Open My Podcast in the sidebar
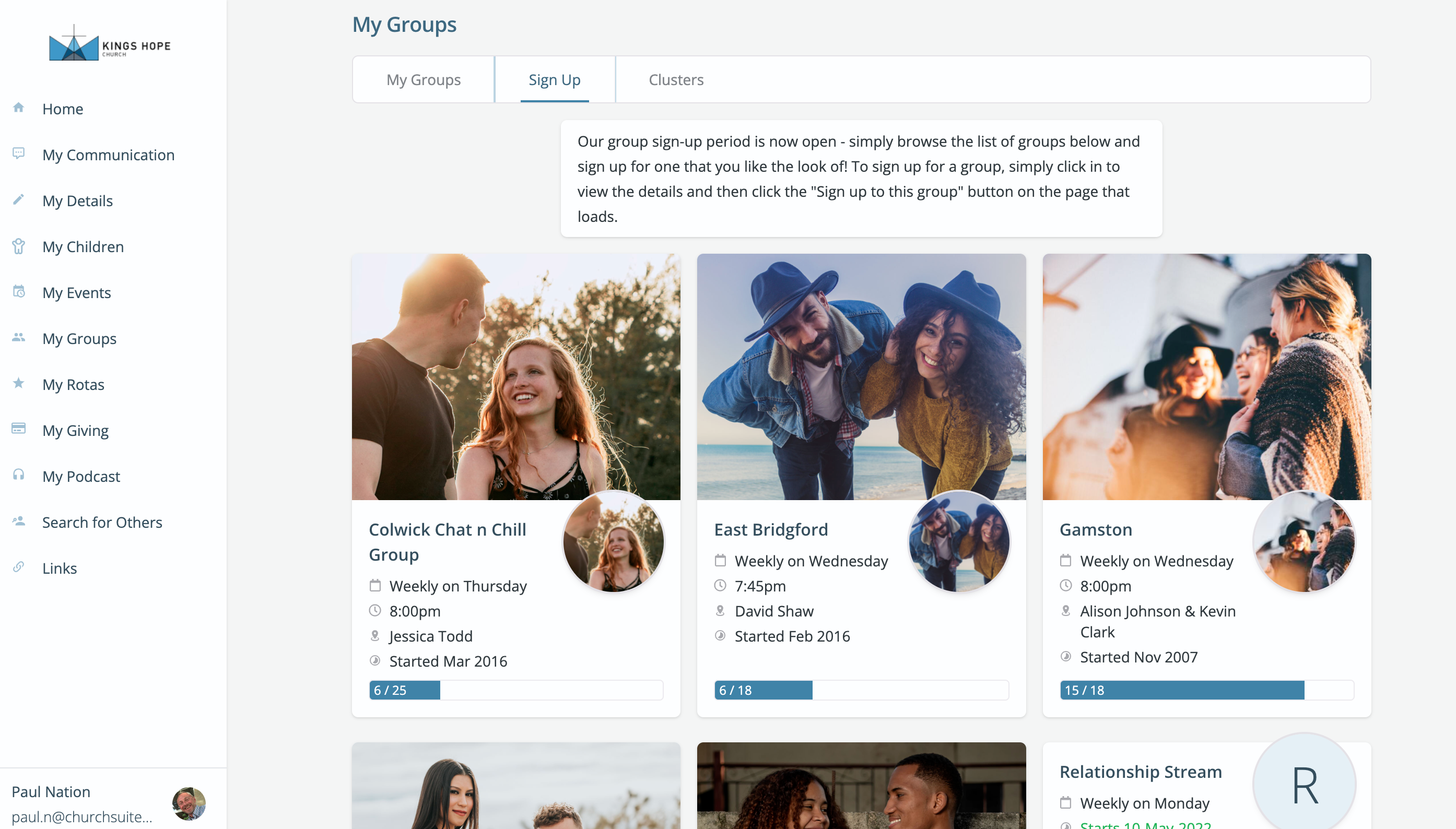1456x829 pixels. (81, 477)
